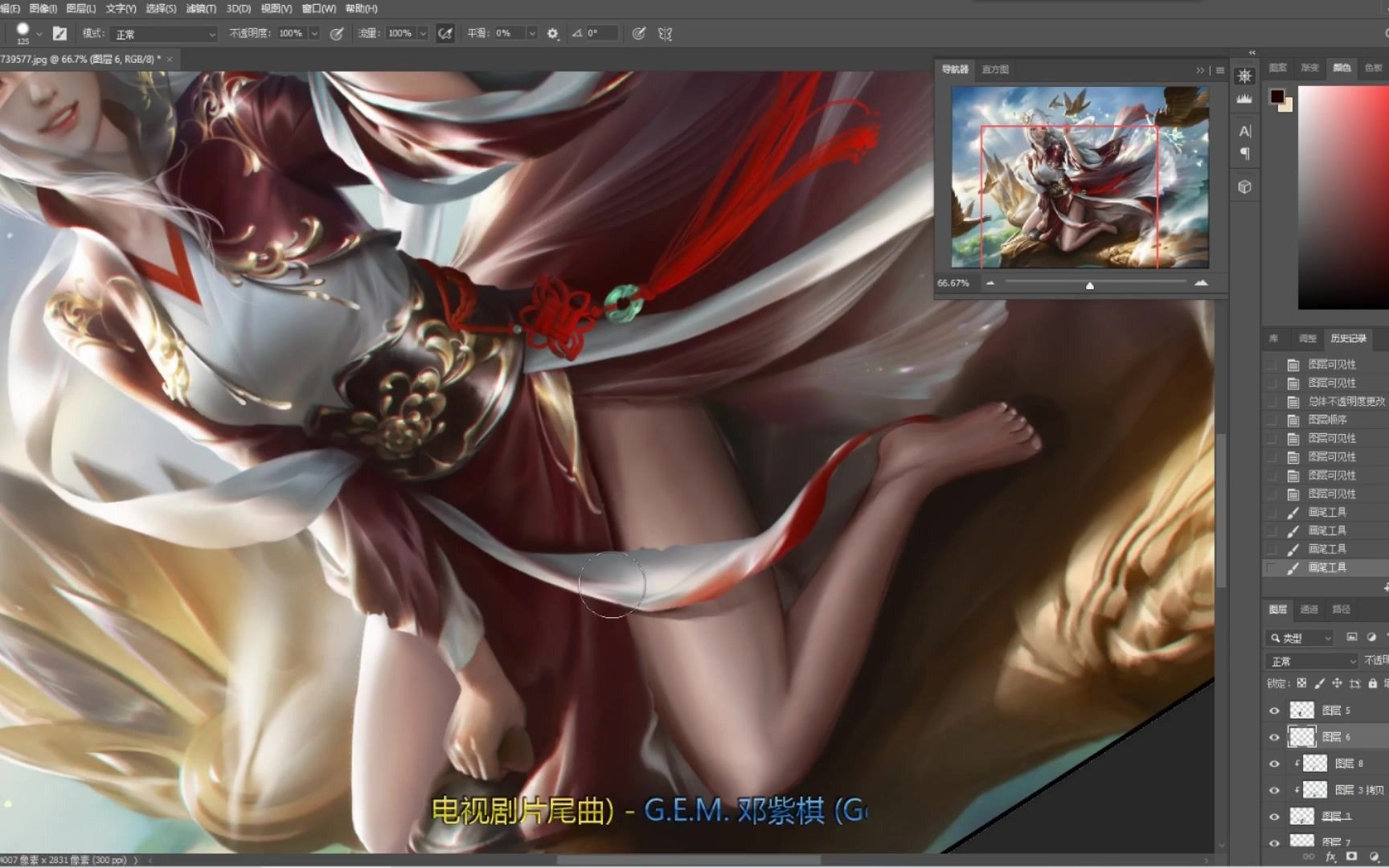Lock image pixels brush icon
1389x868 pixels.
[x=1319, y=683]
